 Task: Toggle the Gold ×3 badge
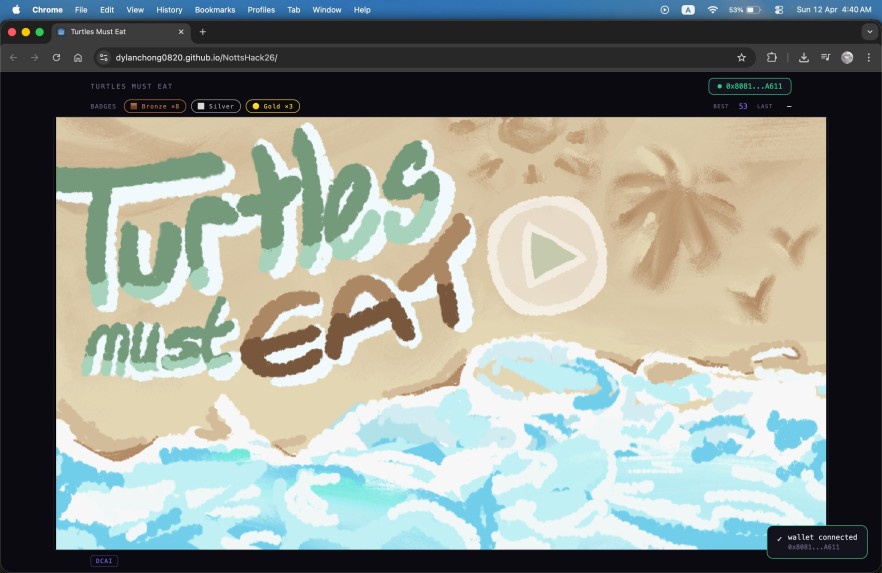pos(273,106)
